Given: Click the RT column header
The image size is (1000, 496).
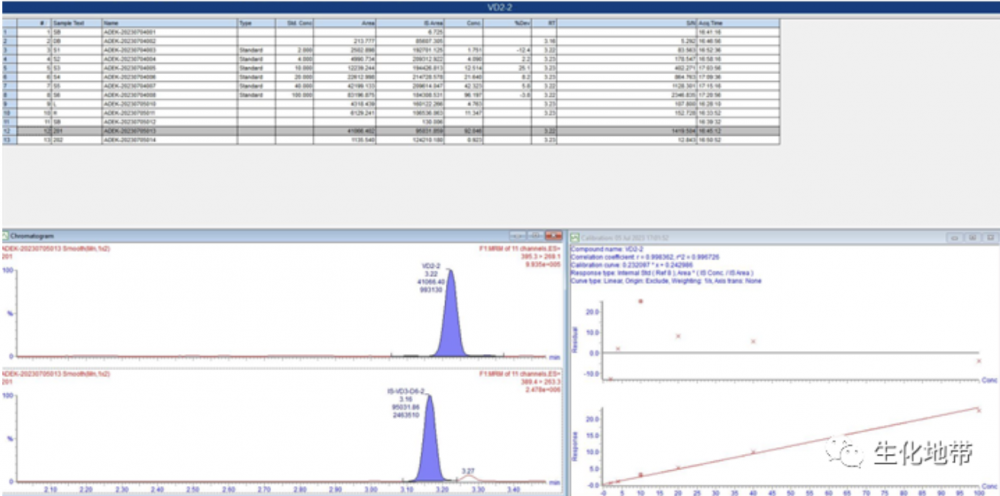Looking at the screenshot, I should tap(544, 22).
